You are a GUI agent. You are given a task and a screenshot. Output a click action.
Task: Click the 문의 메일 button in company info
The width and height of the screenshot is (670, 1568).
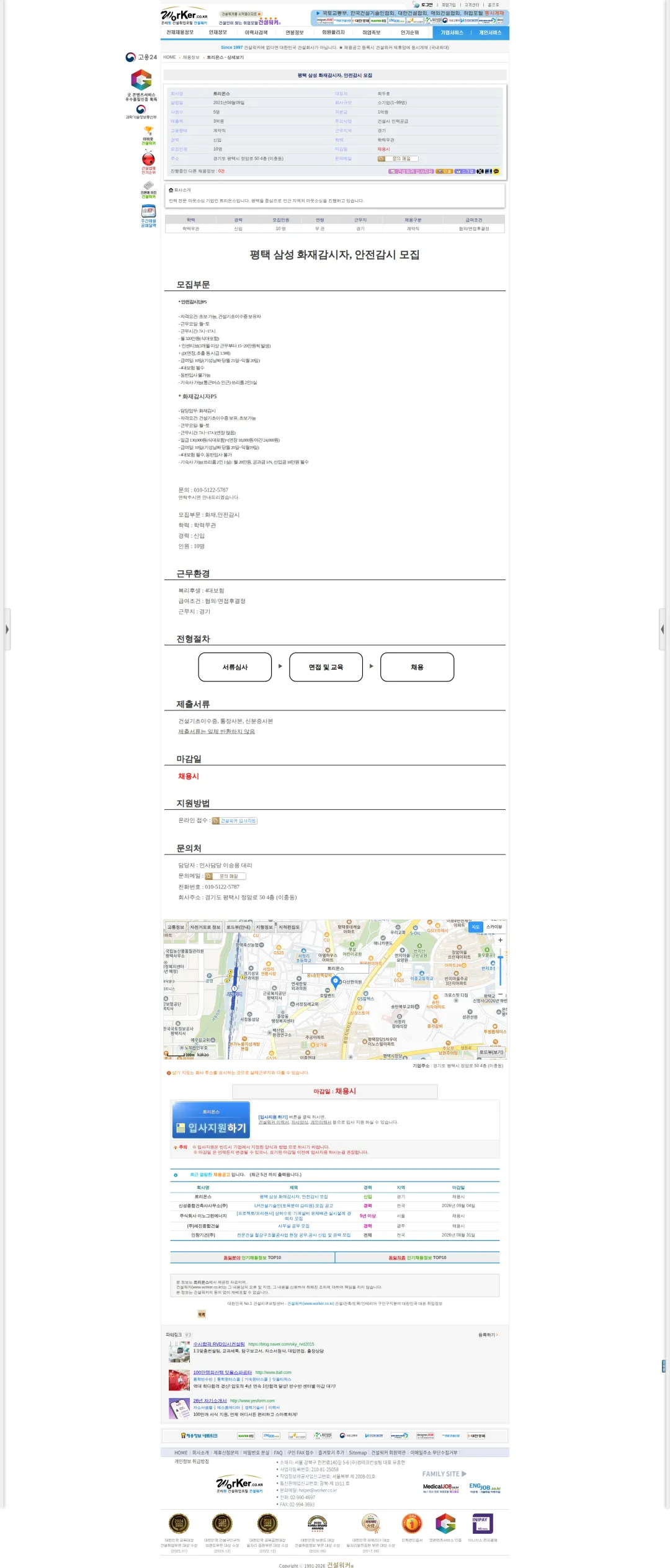[398, 159]
